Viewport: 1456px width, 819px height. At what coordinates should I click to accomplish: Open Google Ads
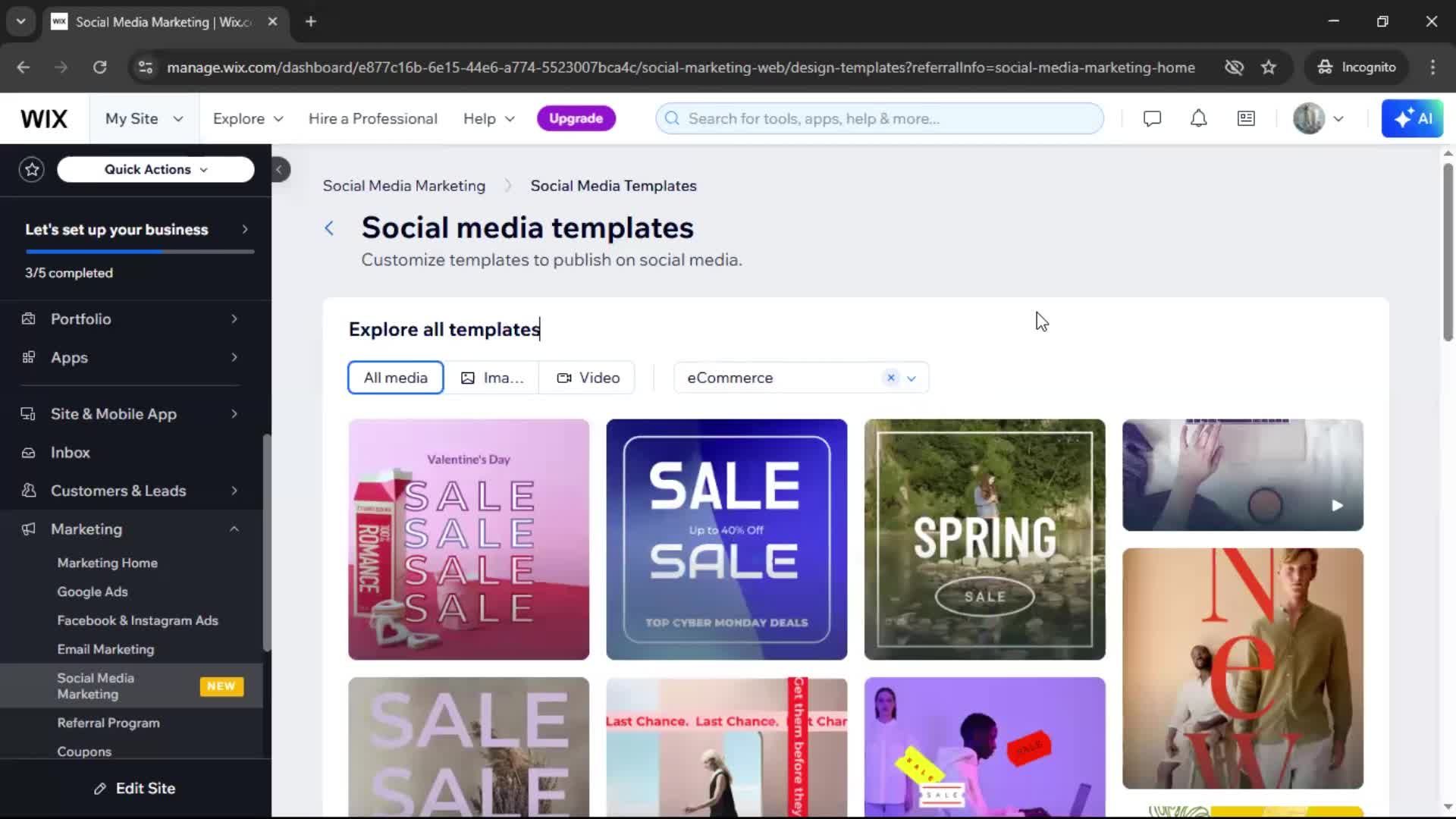[x=93, y=591]
